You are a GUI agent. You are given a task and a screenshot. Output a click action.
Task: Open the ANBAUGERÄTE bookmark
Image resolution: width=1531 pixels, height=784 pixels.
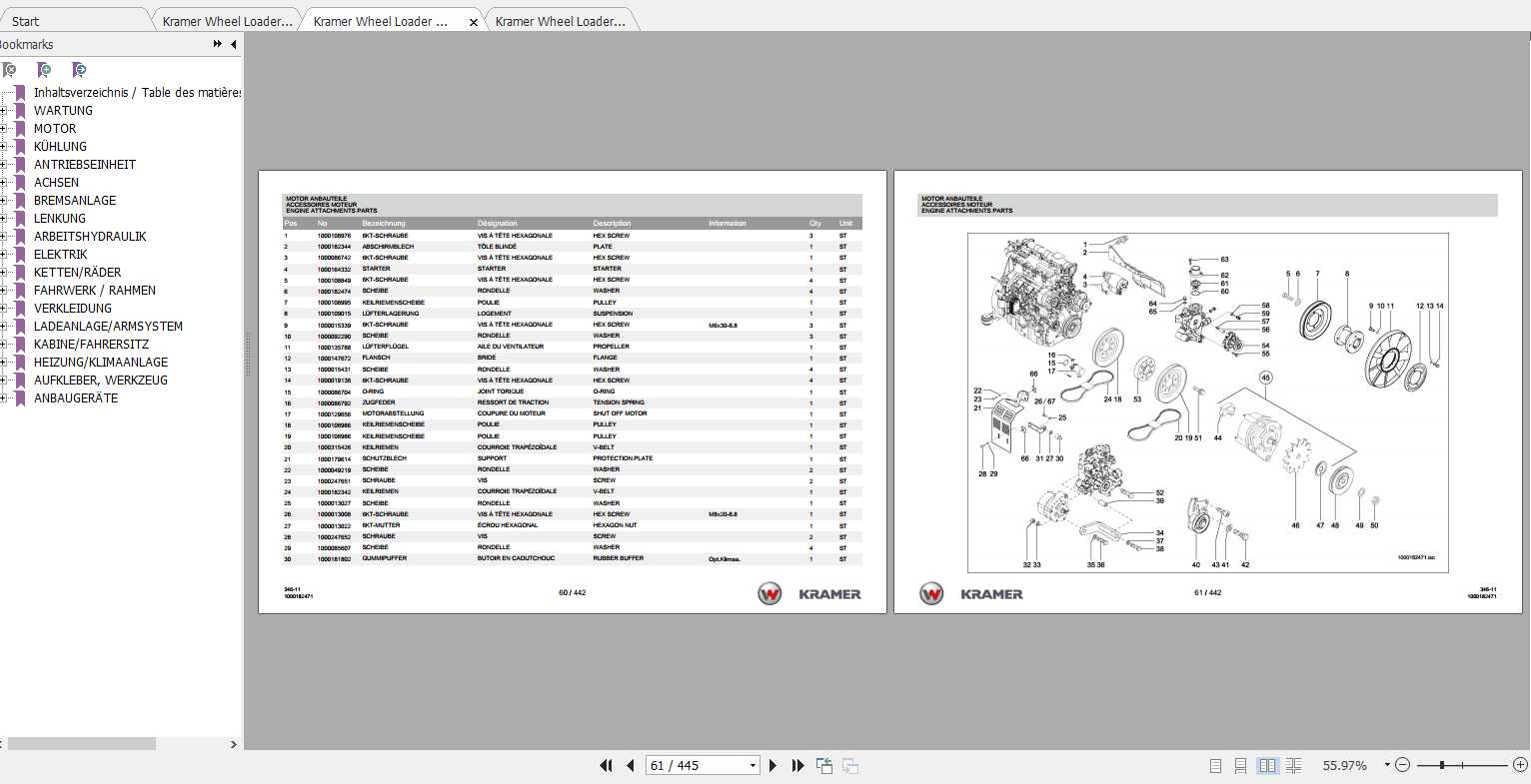[76, 398]
